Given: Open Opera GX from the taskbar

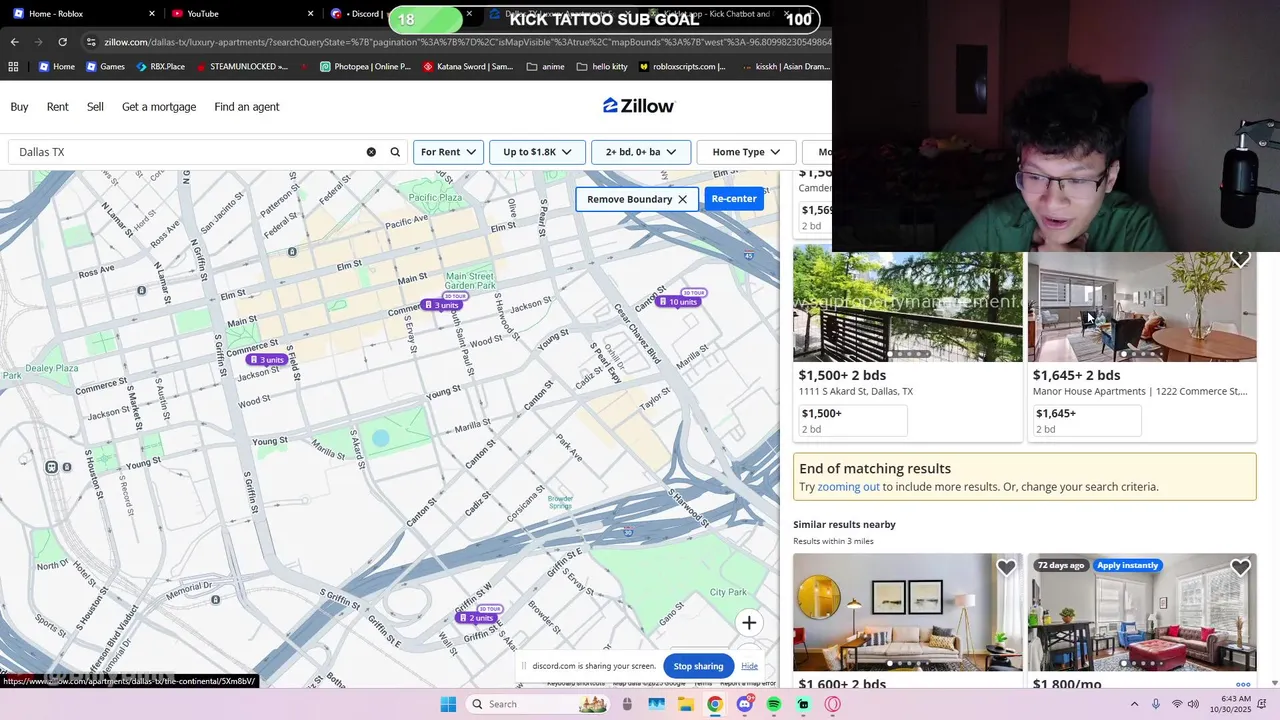Looking at the screenshot, I should [832, 704].
